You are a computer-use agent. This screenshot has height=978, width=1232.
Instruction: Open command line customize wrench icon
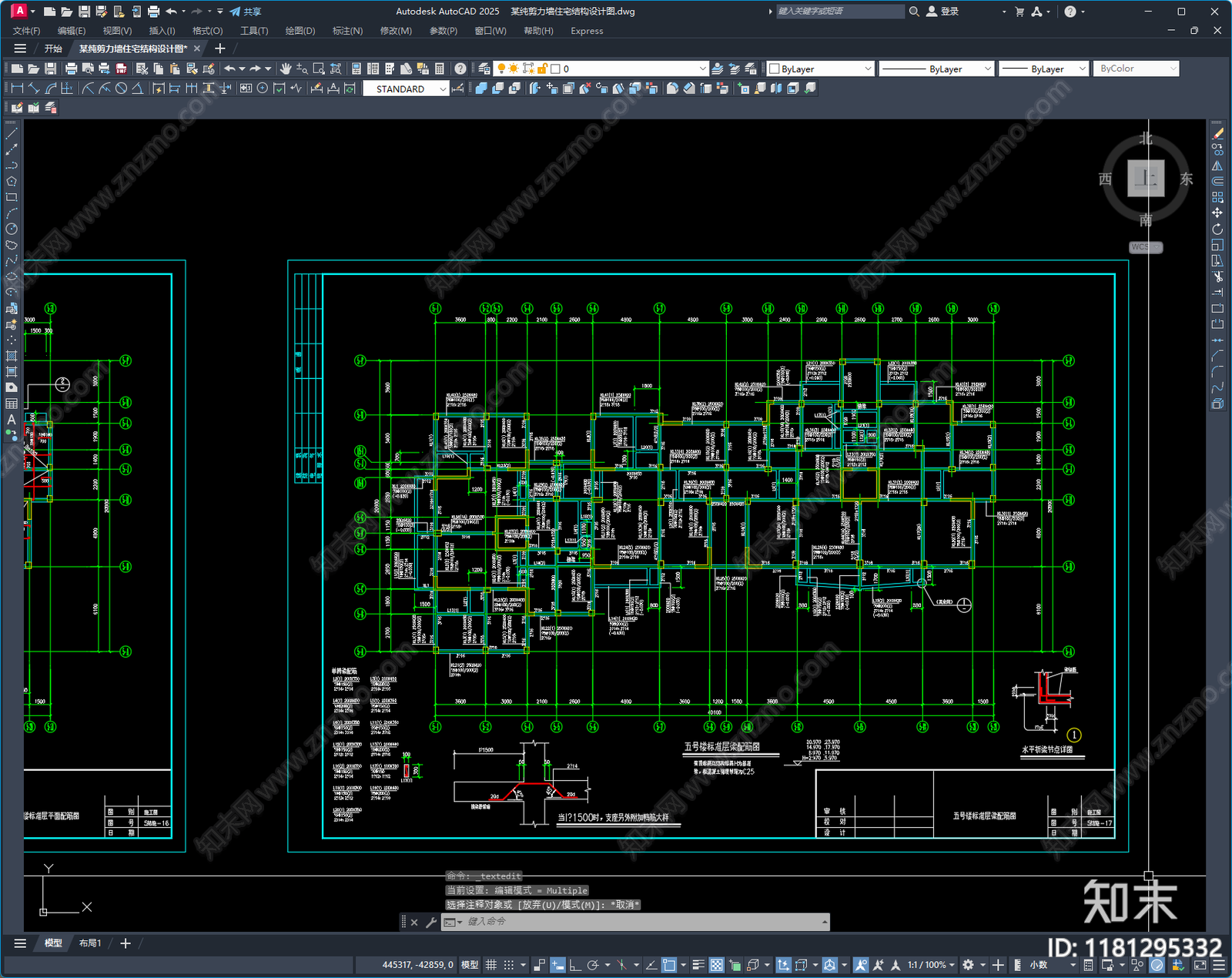(x=431, y=922)
